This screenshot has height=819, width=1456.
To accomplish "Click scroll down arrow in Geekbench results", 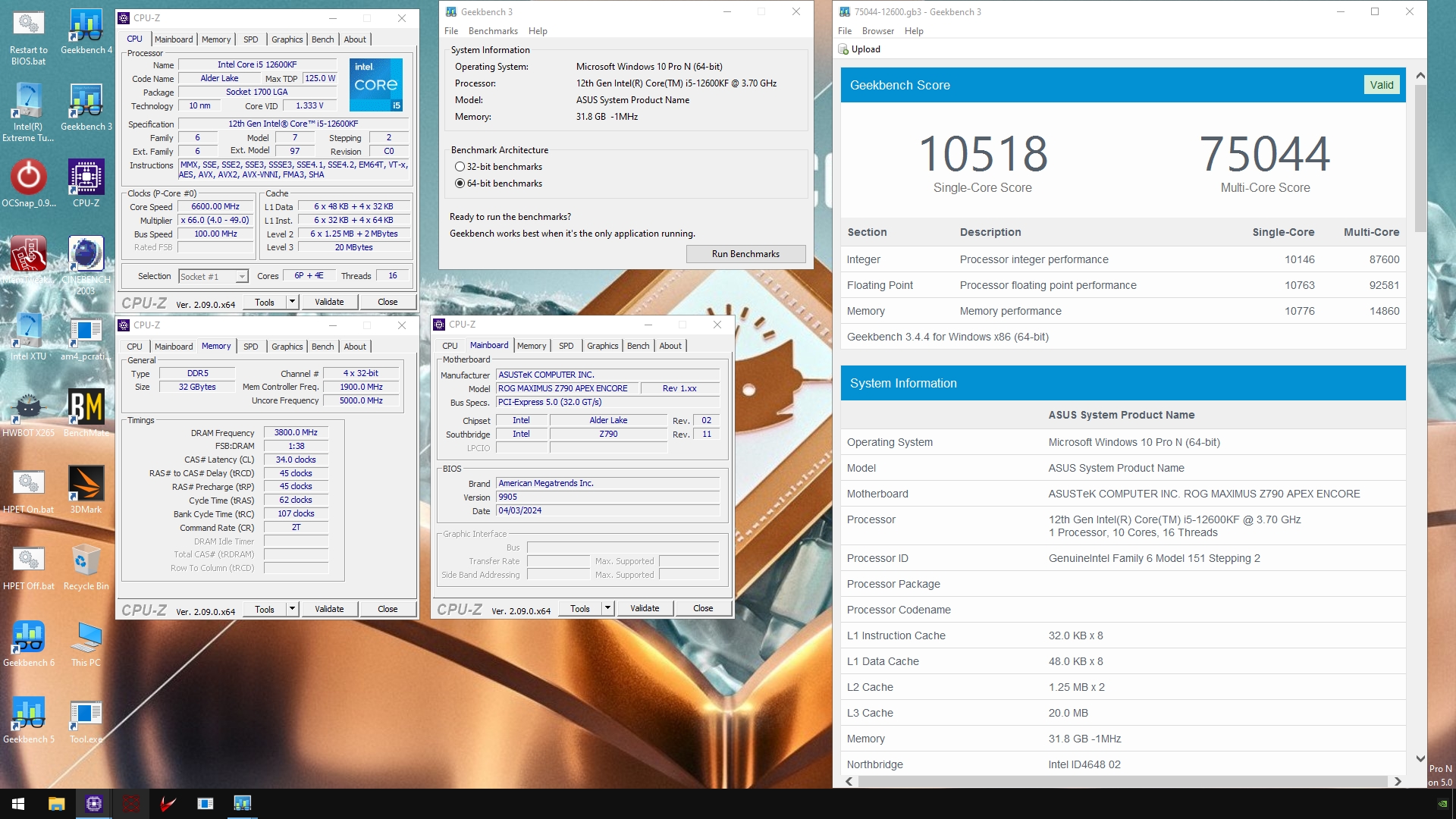I will pos(1420,758).
